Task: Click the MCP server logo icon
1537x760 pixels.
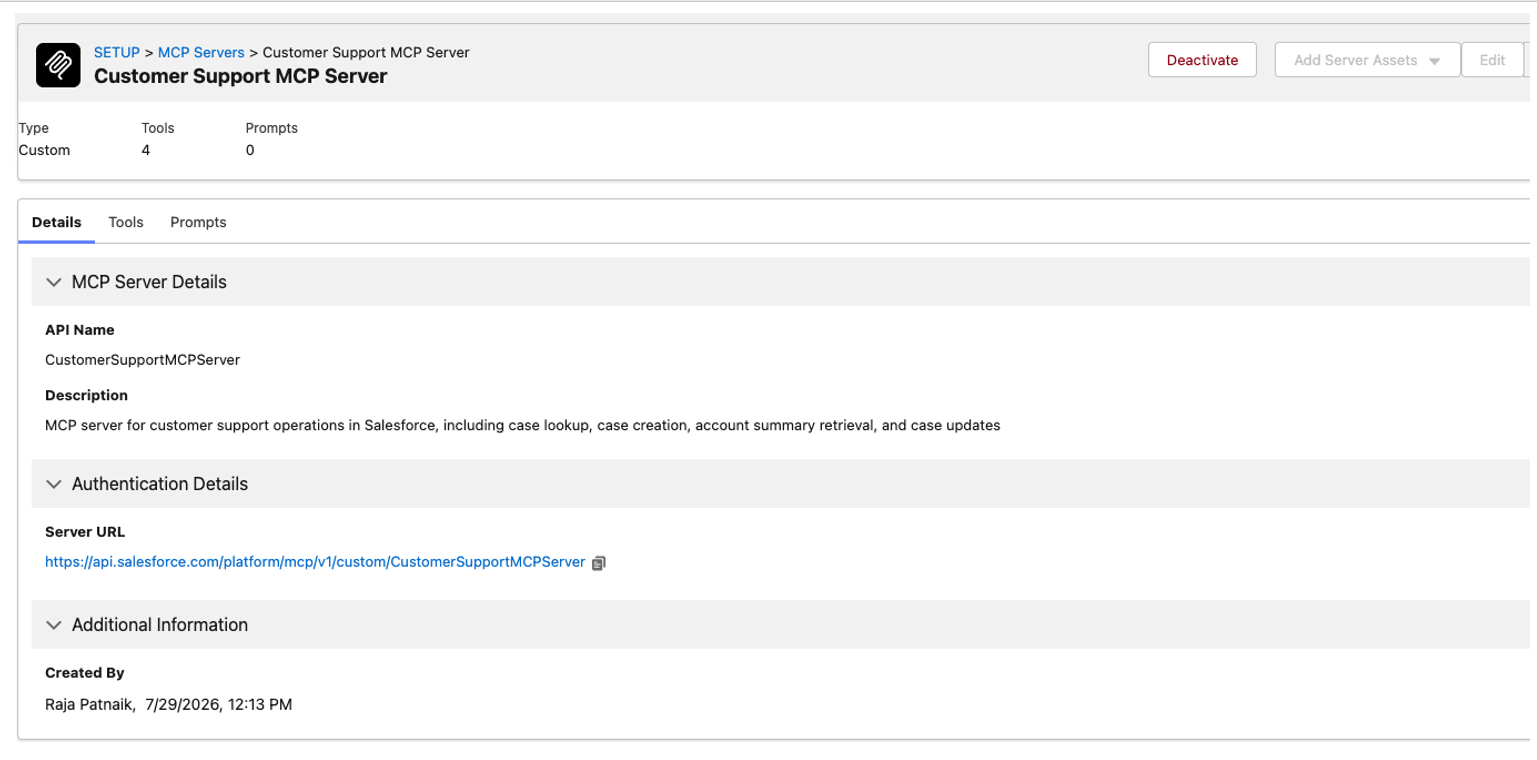Action: 57,64
